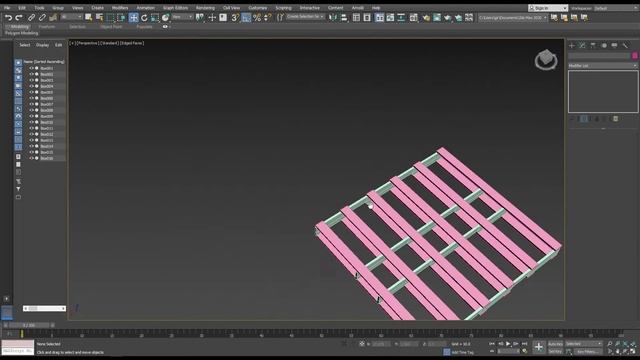Switch to the Modify command panel tab
Image resolution: width=640 pixels, height=360 pixels.
582,45
